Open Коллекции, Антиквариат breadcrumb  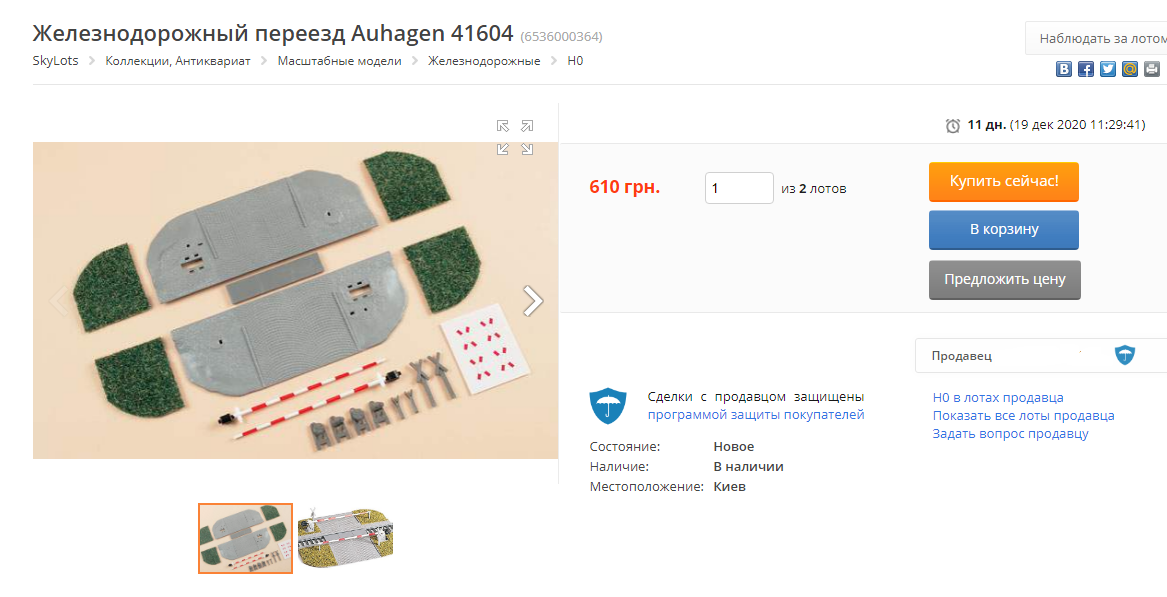click(178, 61)
